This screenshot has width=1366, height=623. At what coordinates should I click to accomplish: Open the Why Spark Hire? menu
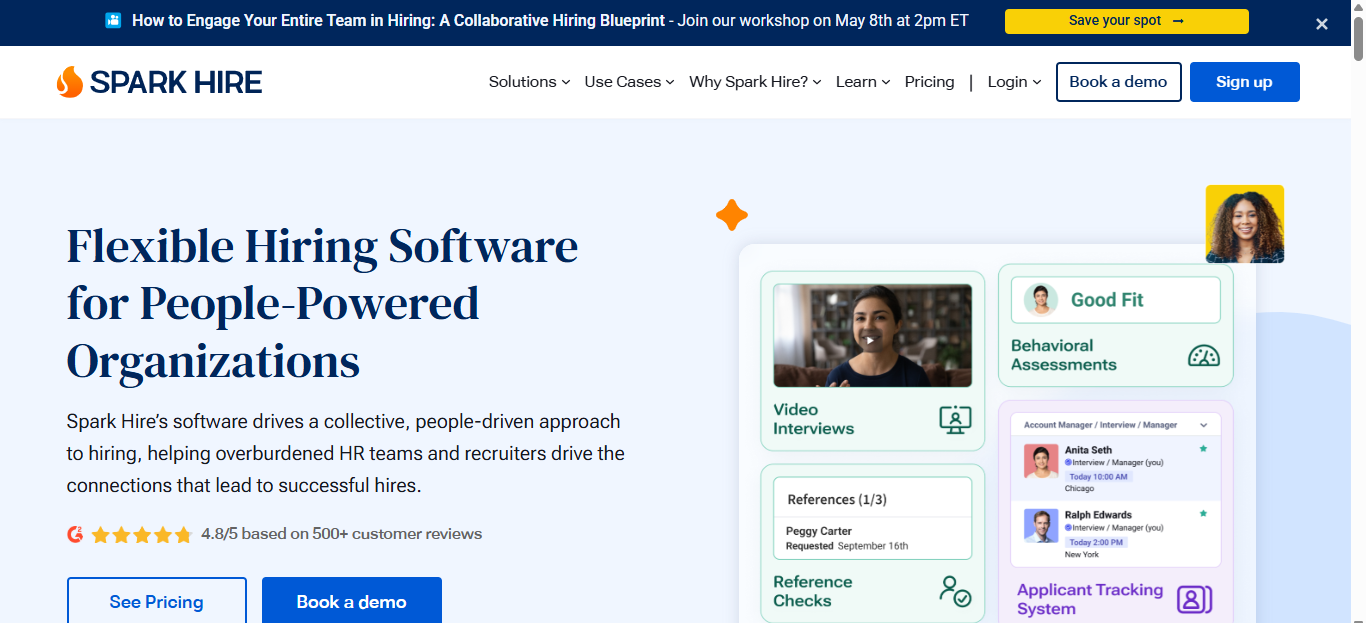[755, 82]
